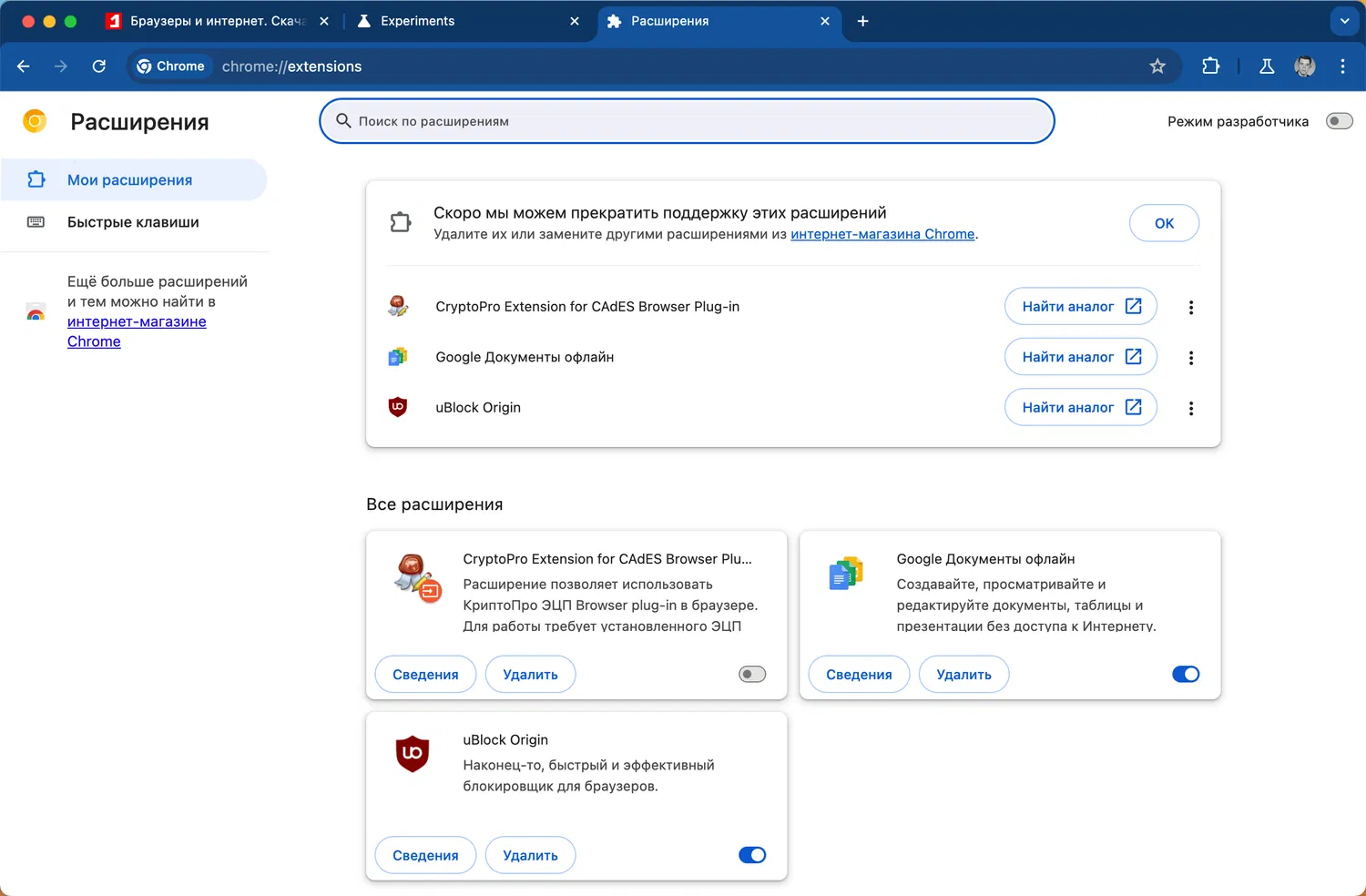
Task: Click the Chrome Labs flask icon
Action: click(1267, 66)
